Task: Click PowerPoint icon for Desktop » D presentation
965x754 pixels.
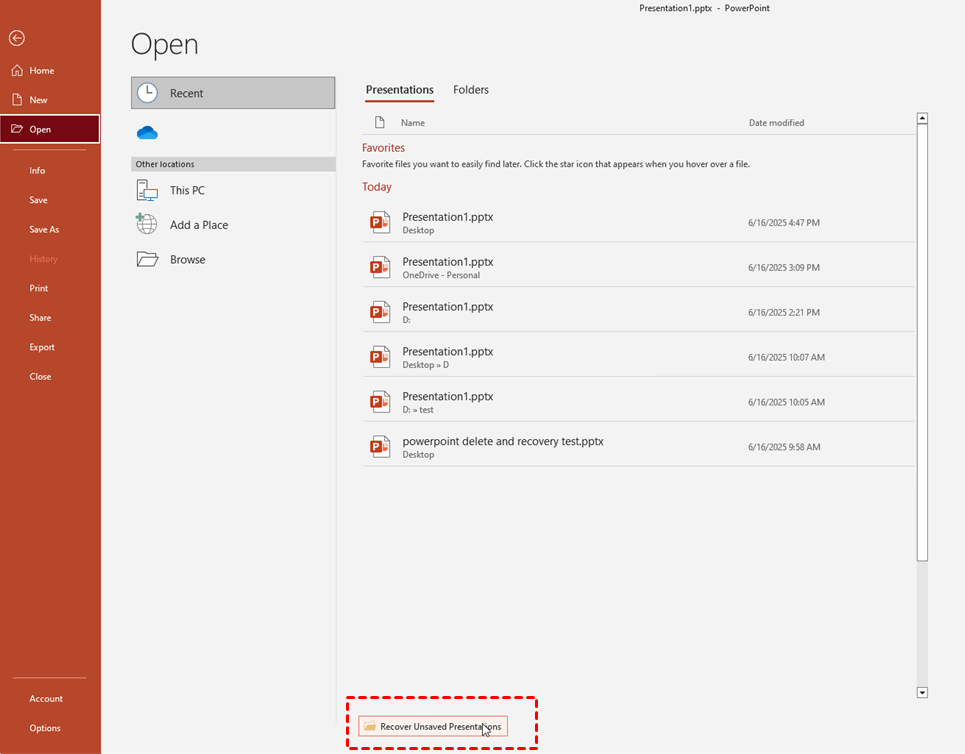Action: click(380, 357)
